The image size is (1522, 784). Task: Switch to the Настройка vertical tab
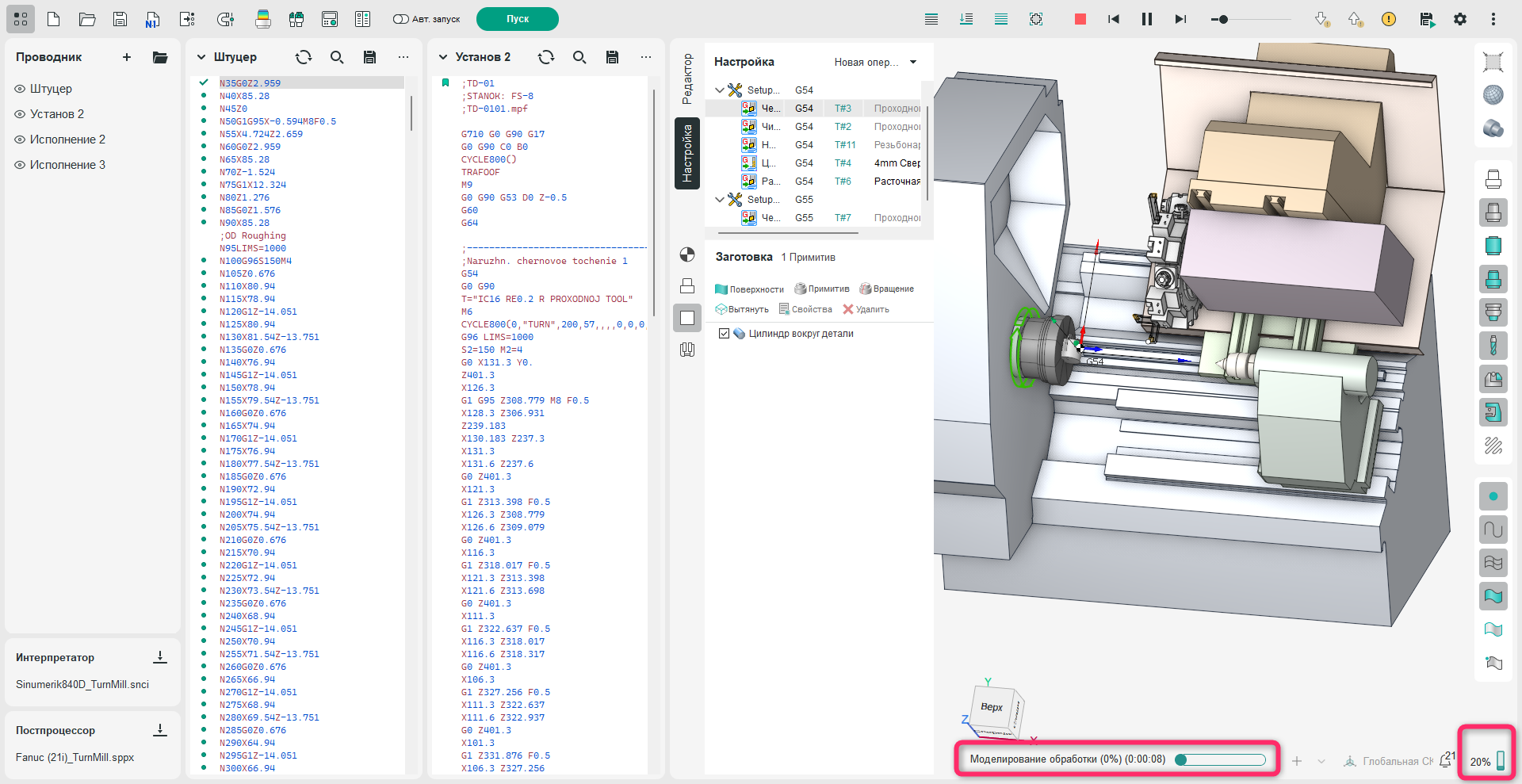(687, 153)
